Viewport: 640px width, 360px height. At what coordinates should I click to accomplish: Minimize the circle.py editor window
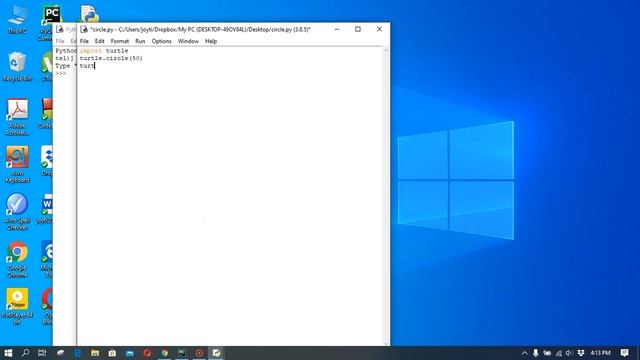(x=337, y=29)
